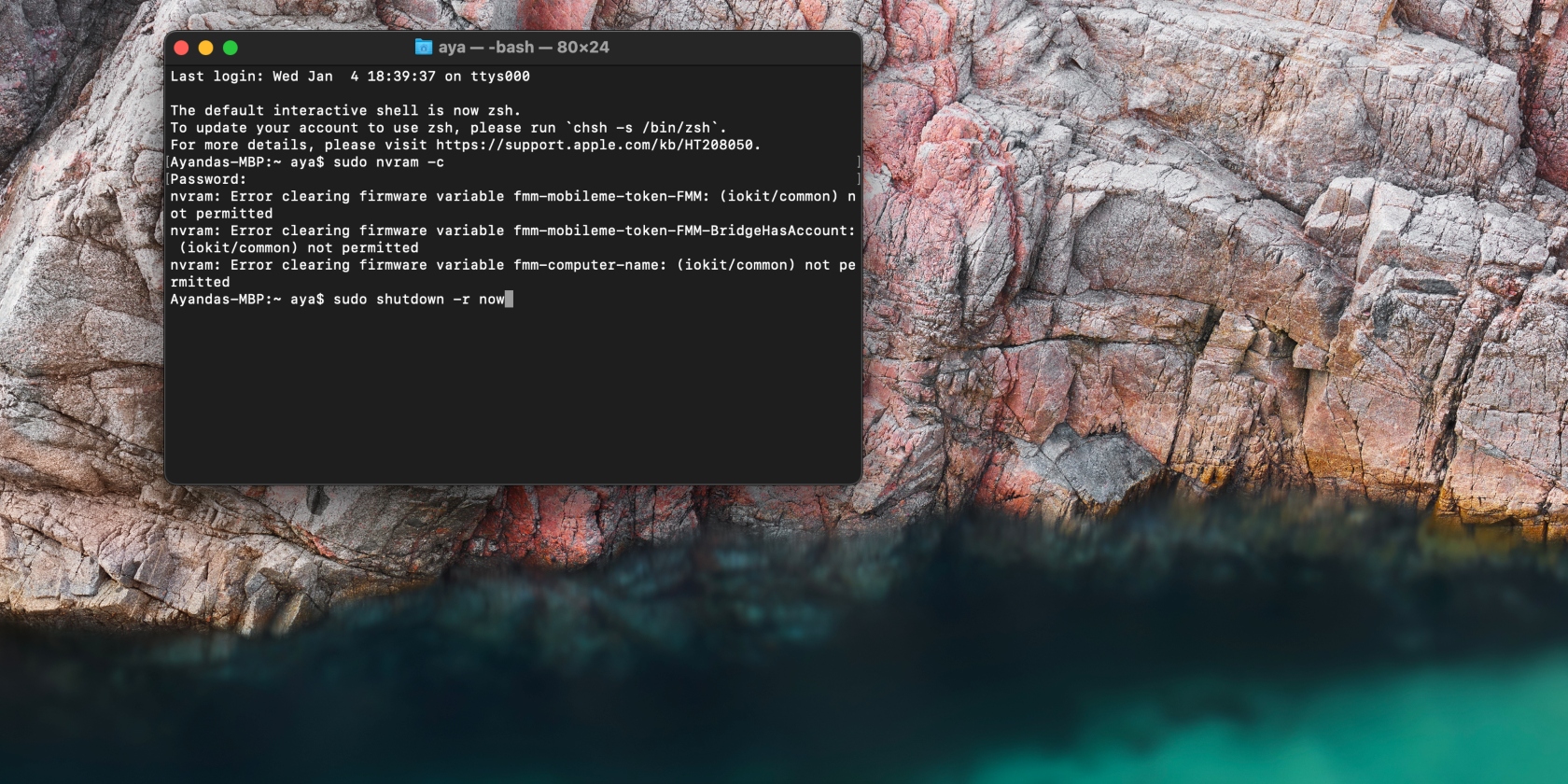Viewport: 1568px width, 784px height.
Task: Click the fmm-mobileme-token-FMM-BridgeHasAccount error line
Action: pyautogui.click(x=512, y=231)
